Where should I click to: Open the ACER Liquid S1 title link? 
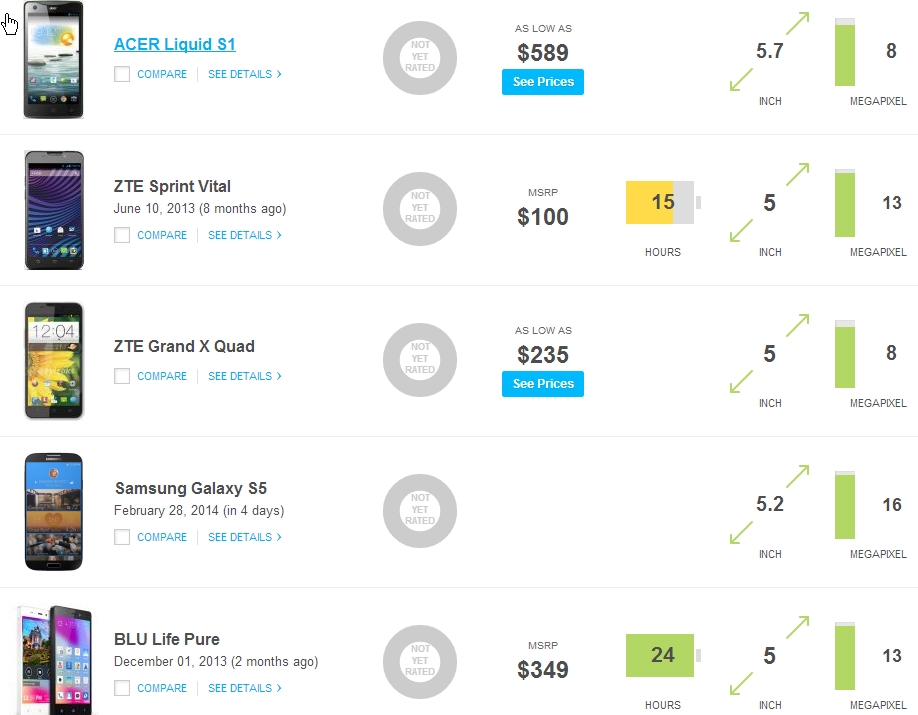175,44
